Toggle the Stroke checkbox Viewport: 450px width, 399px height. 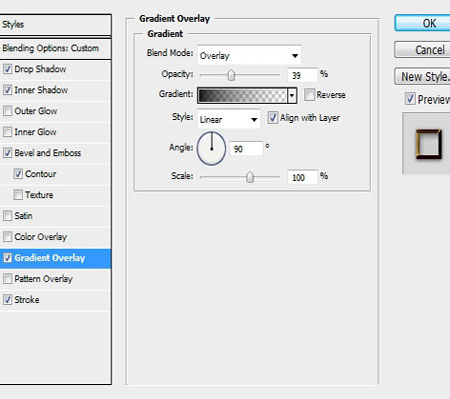tap(7, 300)
